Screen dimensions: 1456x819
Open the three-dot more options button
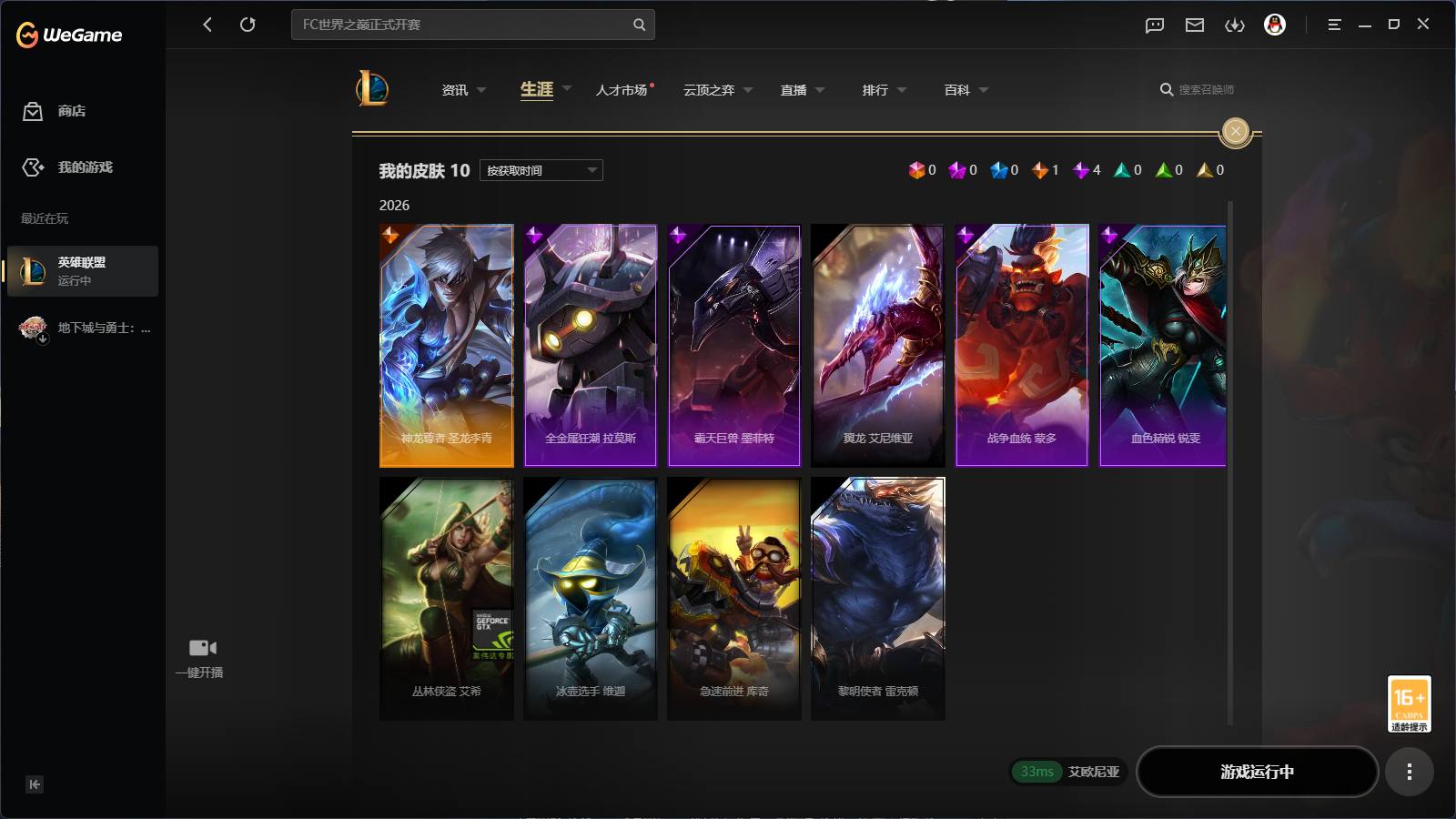point(1409,772)
